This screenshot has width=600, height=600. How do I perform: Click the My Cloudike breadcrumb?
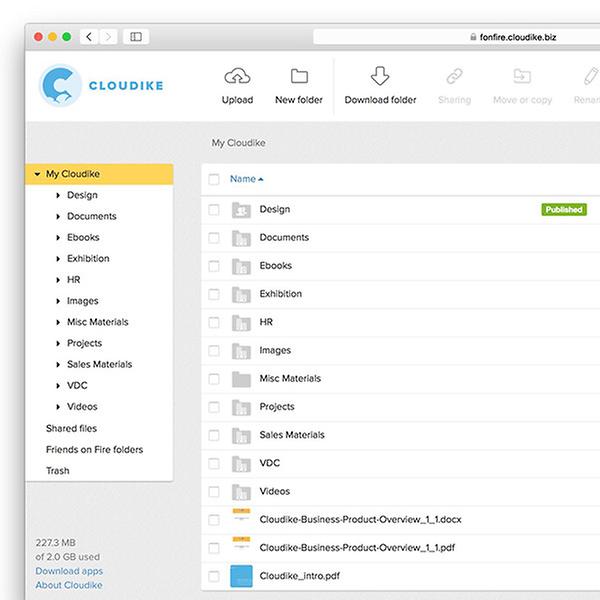tap(238, 143)
